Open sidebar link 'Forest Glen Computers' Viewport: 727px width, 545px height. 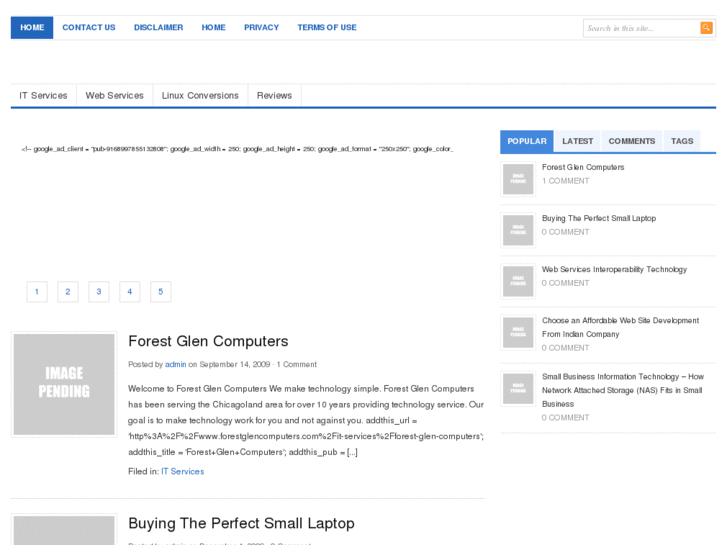583,167
